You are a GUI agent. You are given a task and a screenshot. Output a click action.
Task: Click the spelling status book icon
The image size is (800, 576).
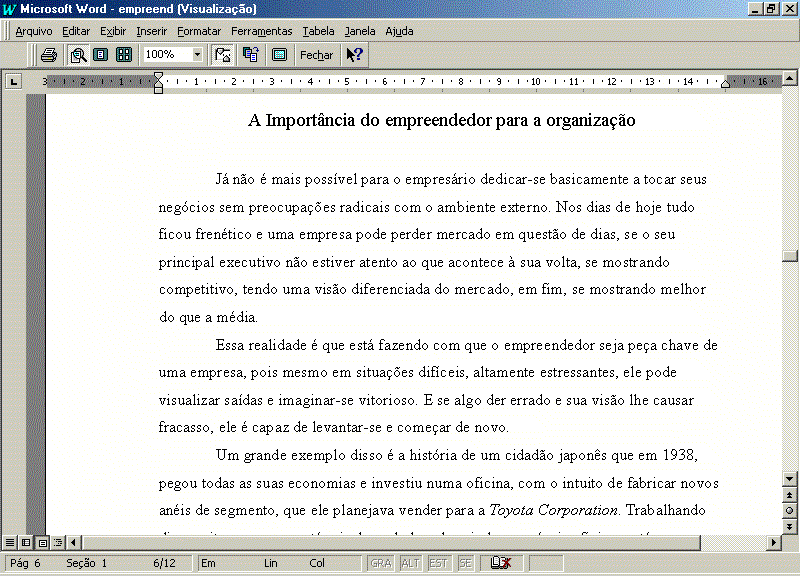[x=501, y=563]
